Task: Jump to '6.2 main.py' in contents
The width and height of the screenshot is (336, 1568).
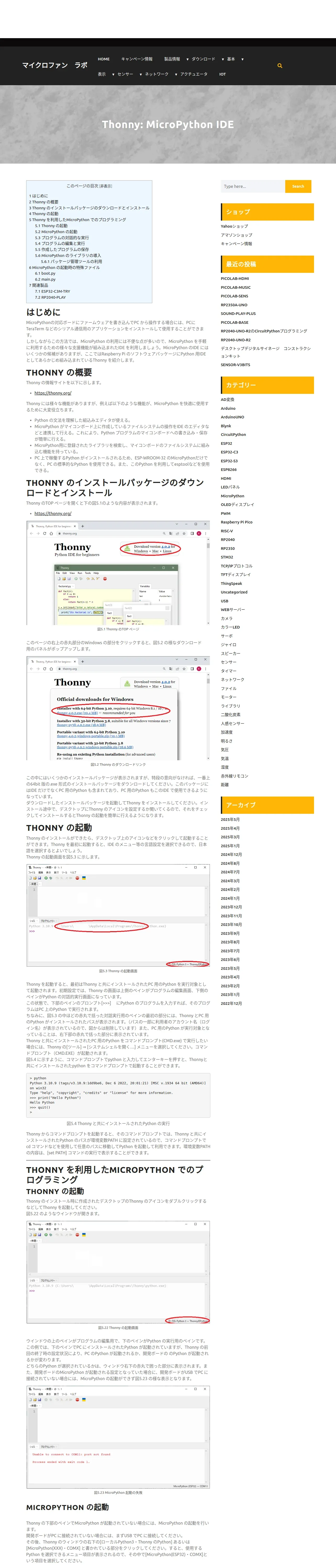Action: click(x=45, y=279)
